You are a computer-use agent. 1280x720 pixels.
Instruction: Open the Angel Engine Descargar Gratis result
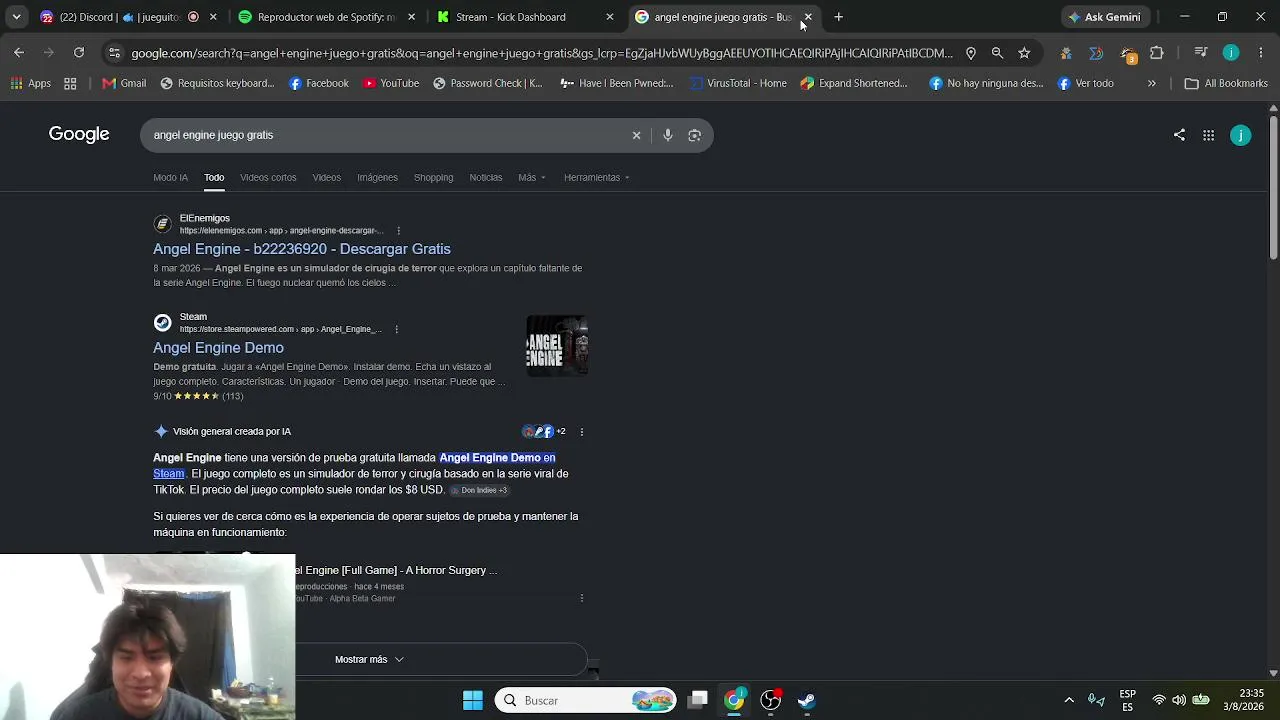click(x=302, y=249)
